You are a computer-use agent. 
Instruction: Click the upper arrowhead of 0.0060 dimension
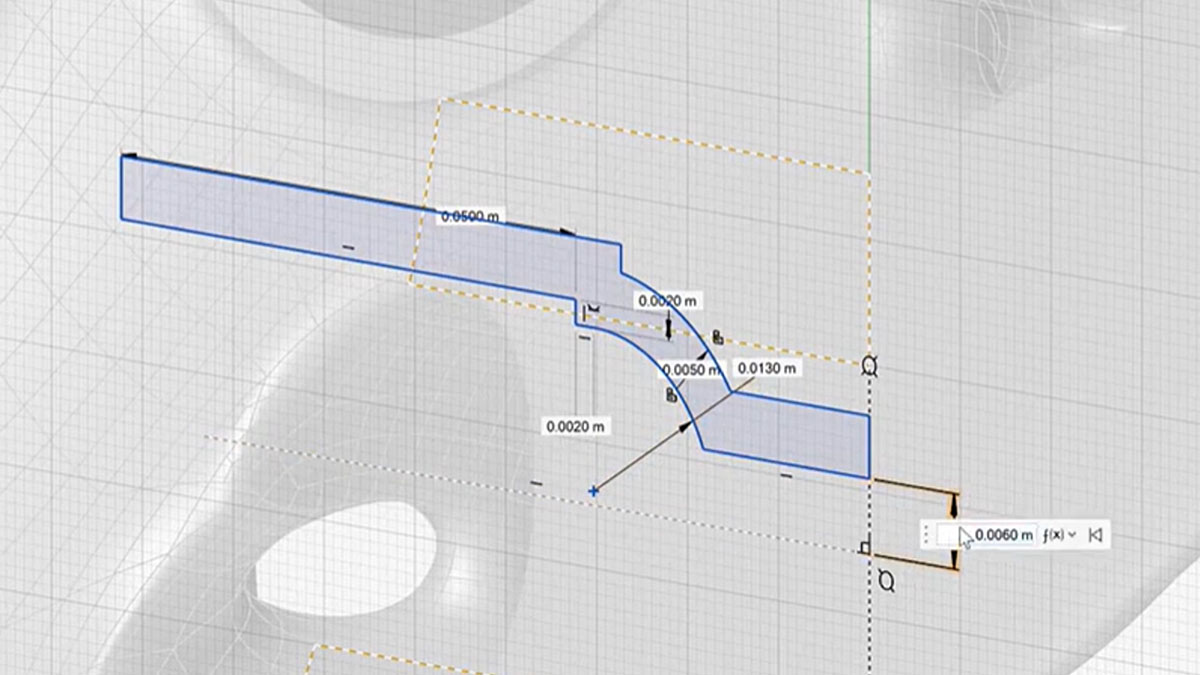coord(954,501)
